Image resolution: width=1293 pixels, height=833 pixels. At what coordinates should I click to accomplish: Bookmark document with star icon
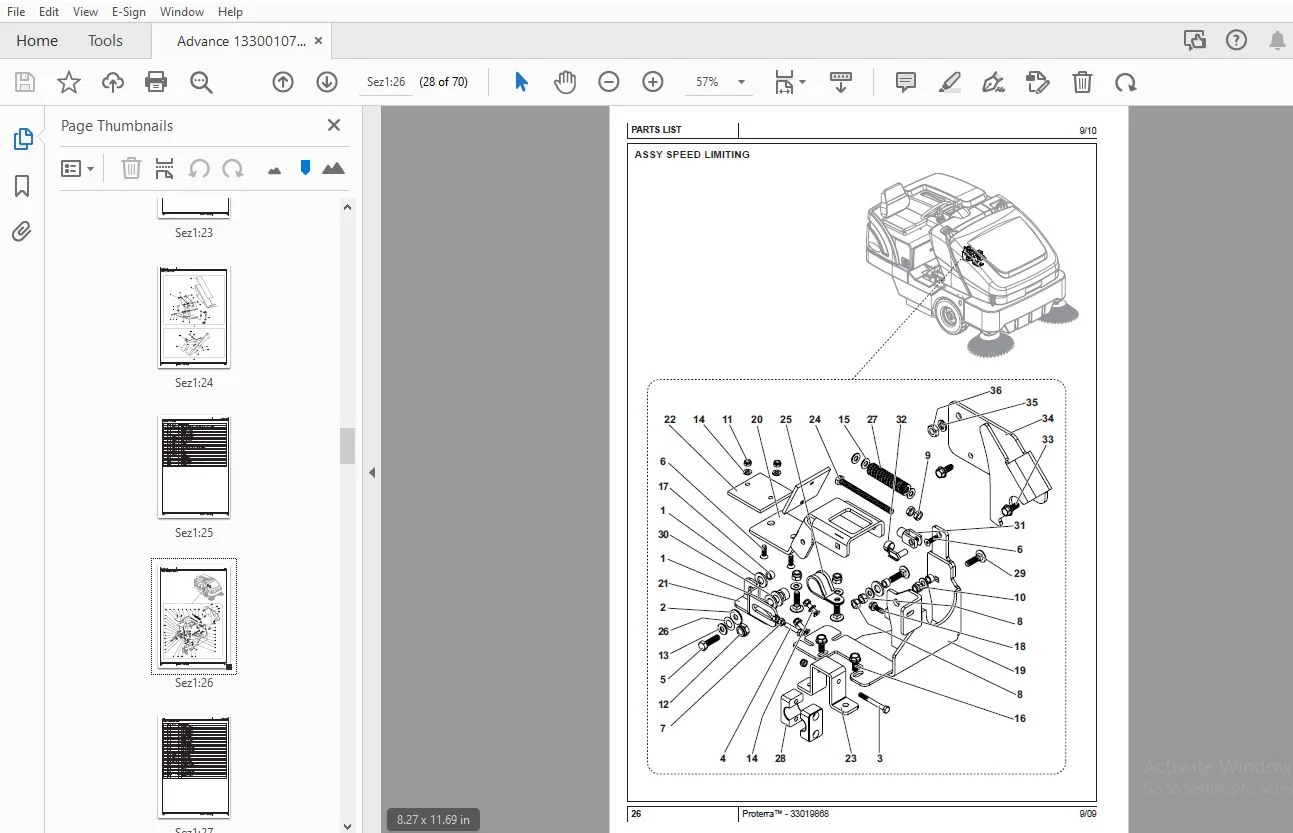point(68,82)
